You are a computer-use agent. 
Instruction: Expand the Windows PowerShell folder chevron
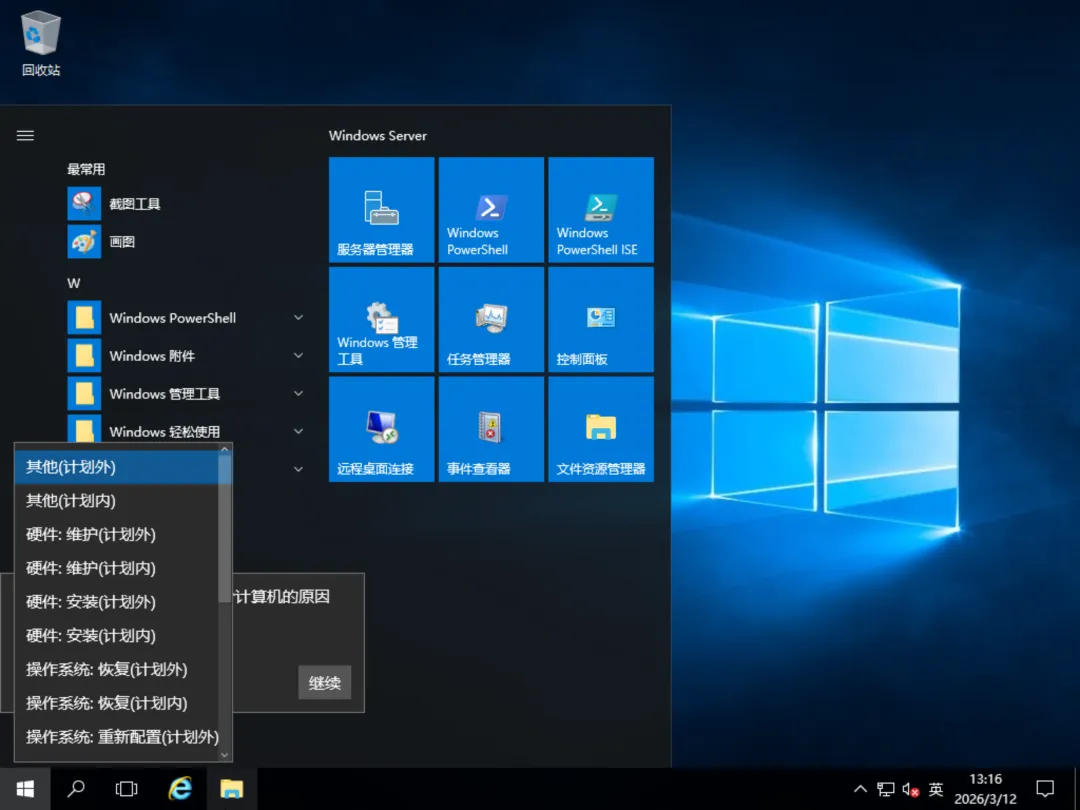pyautogui.click(x=298, y=318)
